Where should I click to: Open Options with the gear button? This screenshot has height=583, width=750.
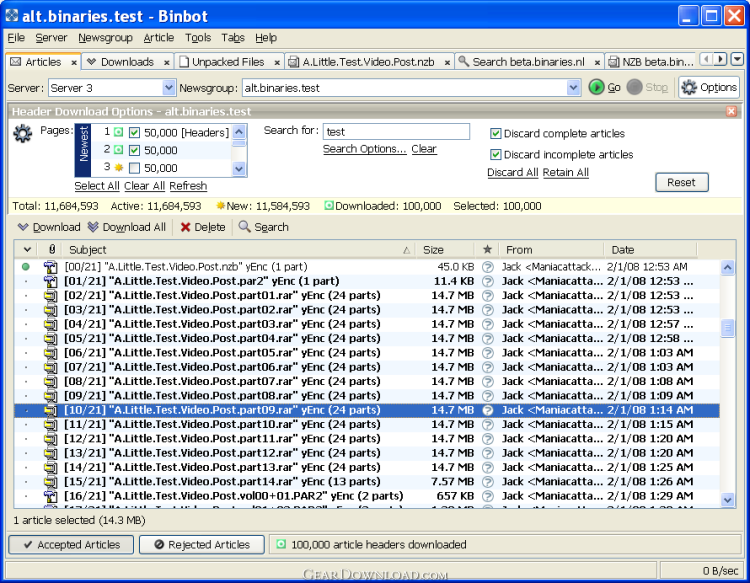tap(709, 88)
